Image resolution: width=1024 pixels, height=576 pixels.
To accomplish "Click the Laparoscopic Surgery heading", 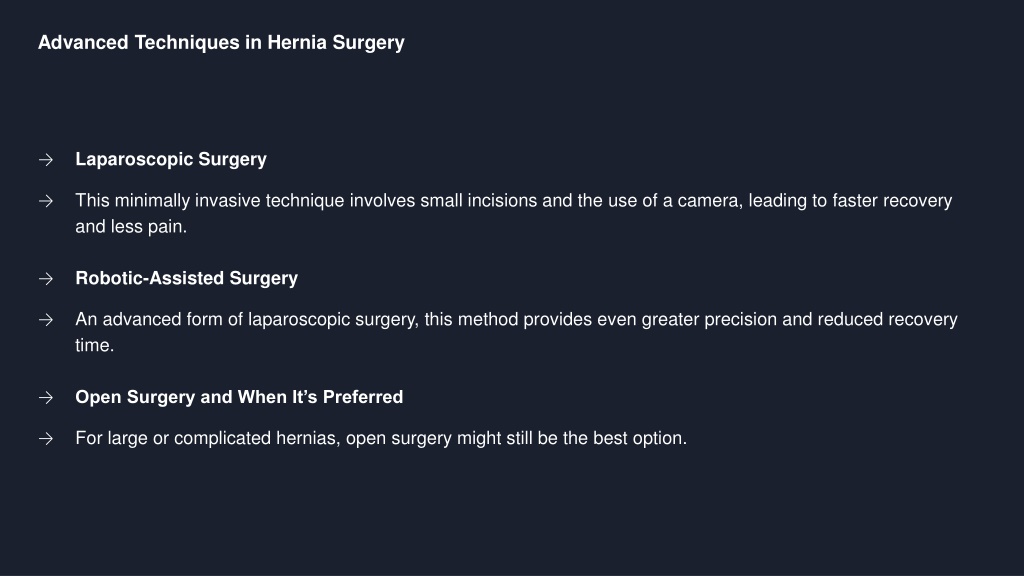I will tap(171, 159).
